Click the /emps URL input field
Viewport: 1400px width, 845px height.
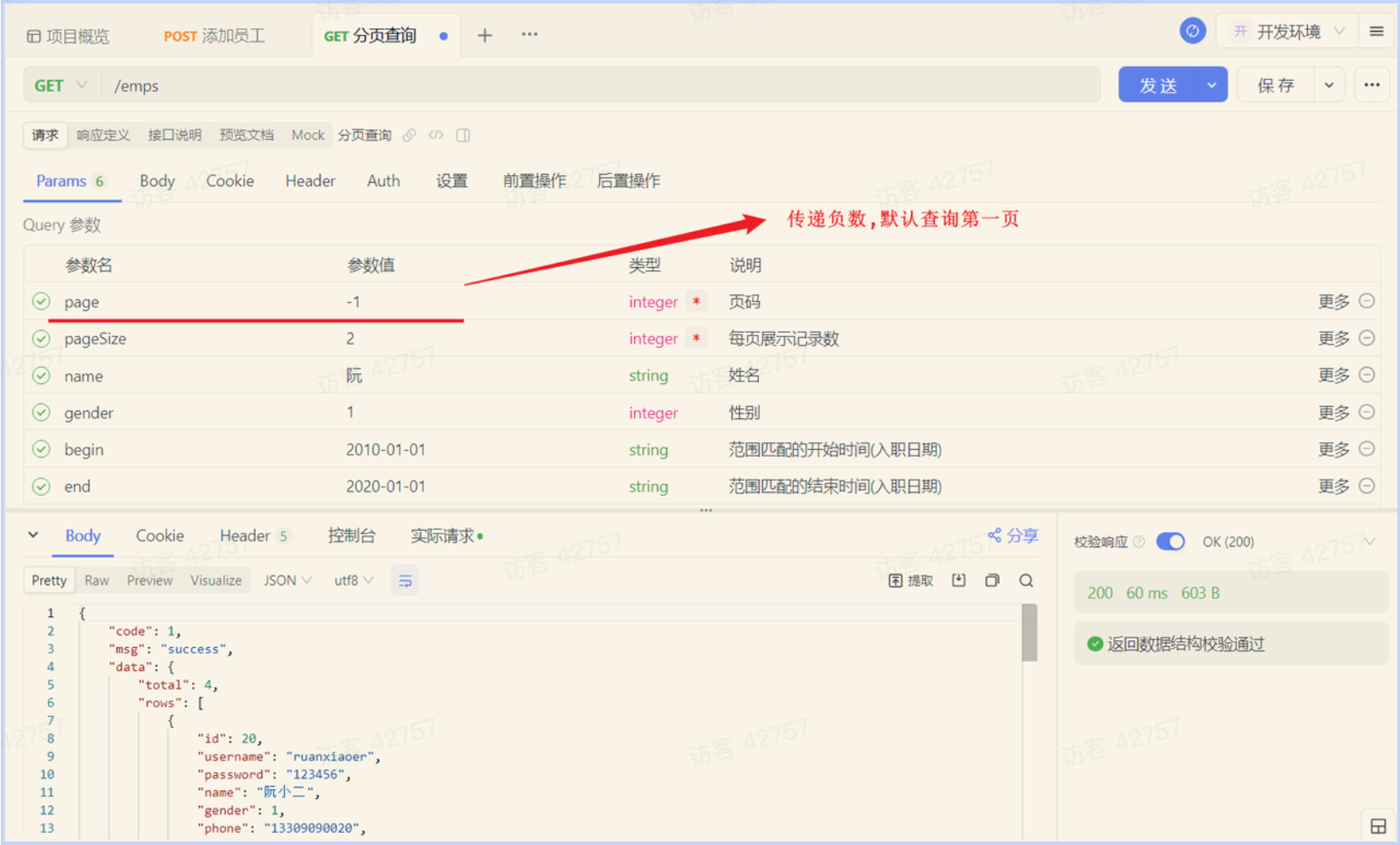598,85
